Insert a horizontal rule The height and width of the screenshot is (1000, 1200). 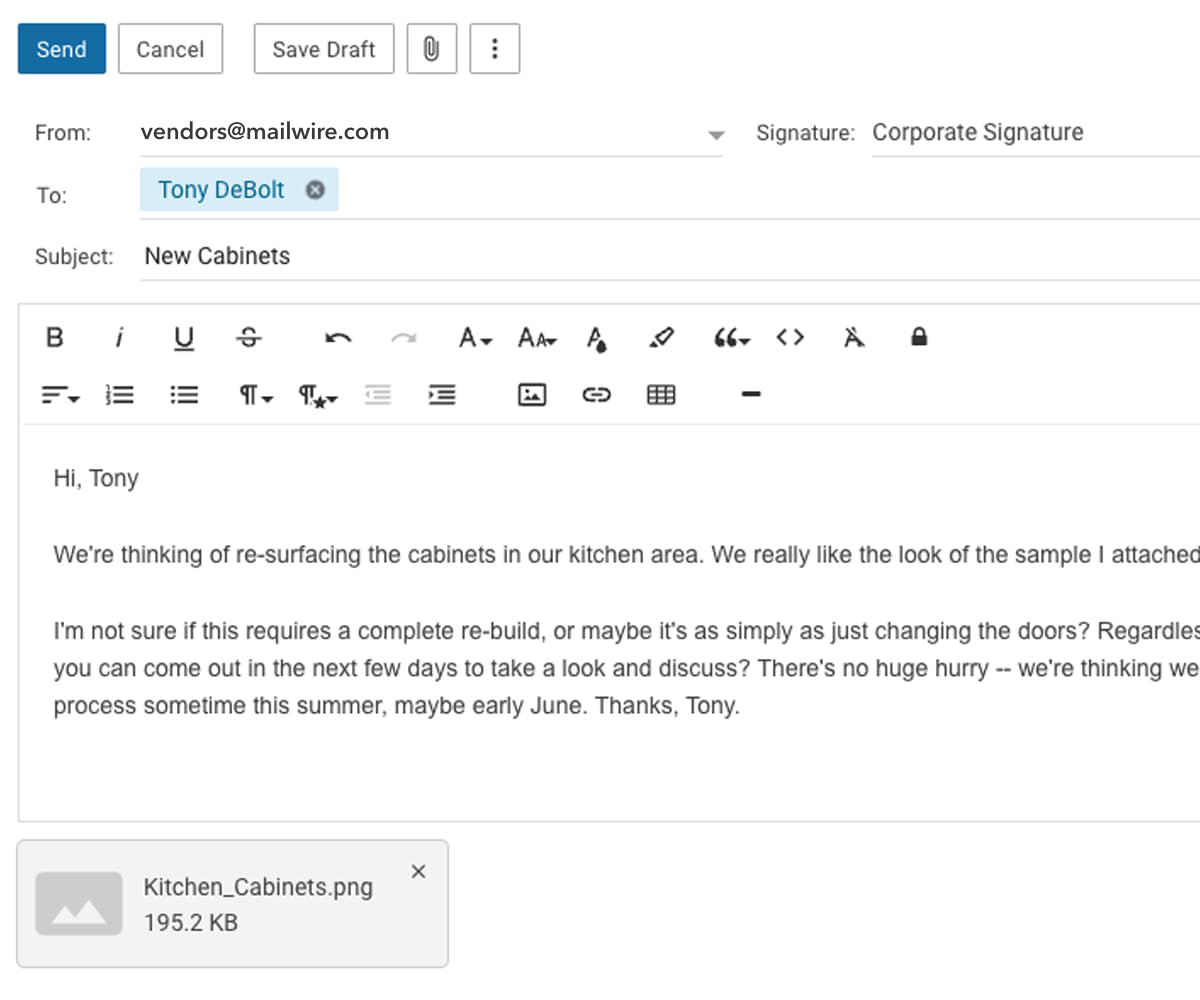[750, 394]
